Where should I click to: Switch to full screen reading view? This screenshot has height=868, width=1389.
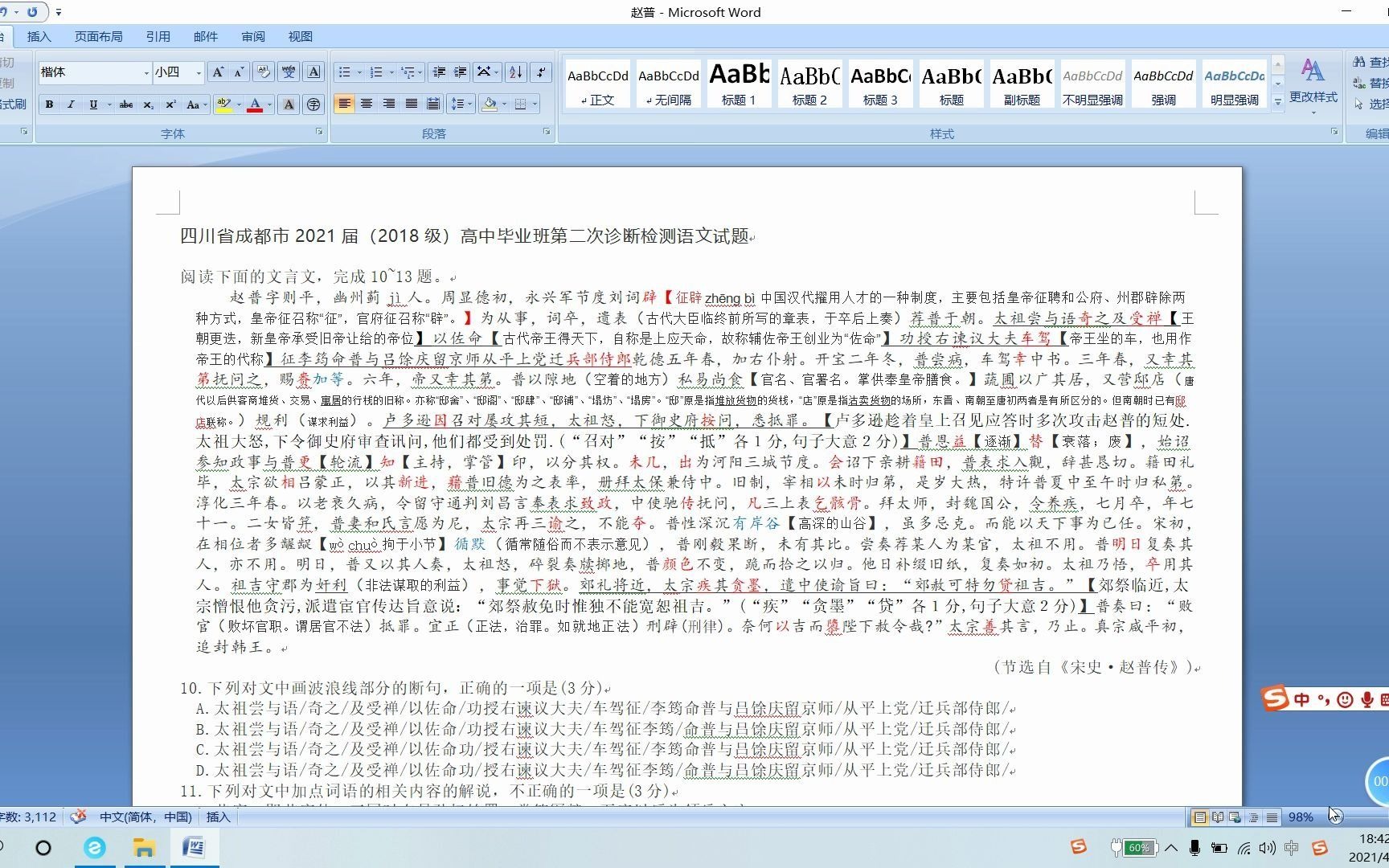point(1218,817)
